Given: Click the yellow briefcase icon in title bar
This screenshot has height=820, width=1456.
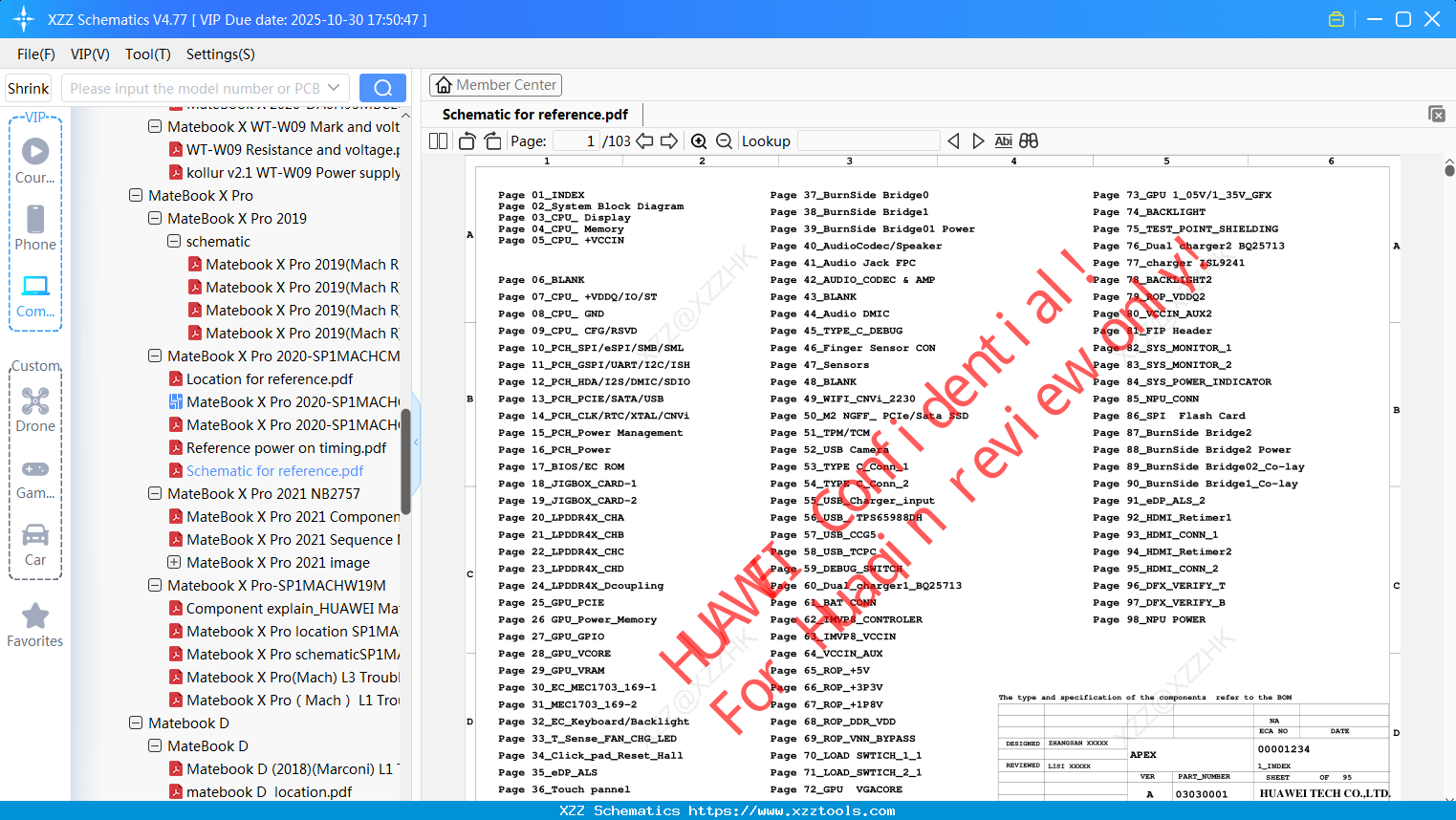Looking at the screenshot, I should (1336, 19).
